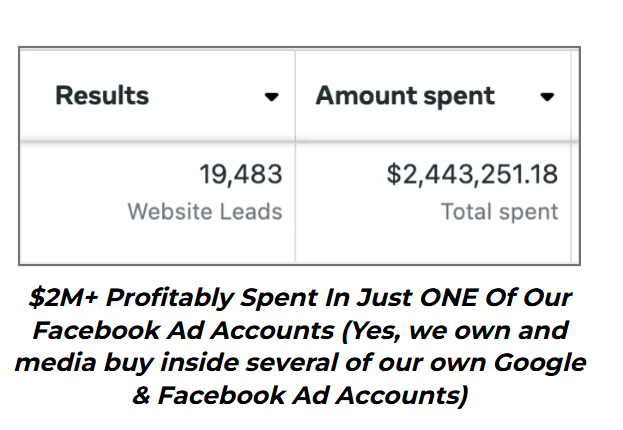Image resolution: width=623 pixels, height=430 pixels.
Task: Expand the Amount spent column dropdown arrow
Action: (547, 97)
